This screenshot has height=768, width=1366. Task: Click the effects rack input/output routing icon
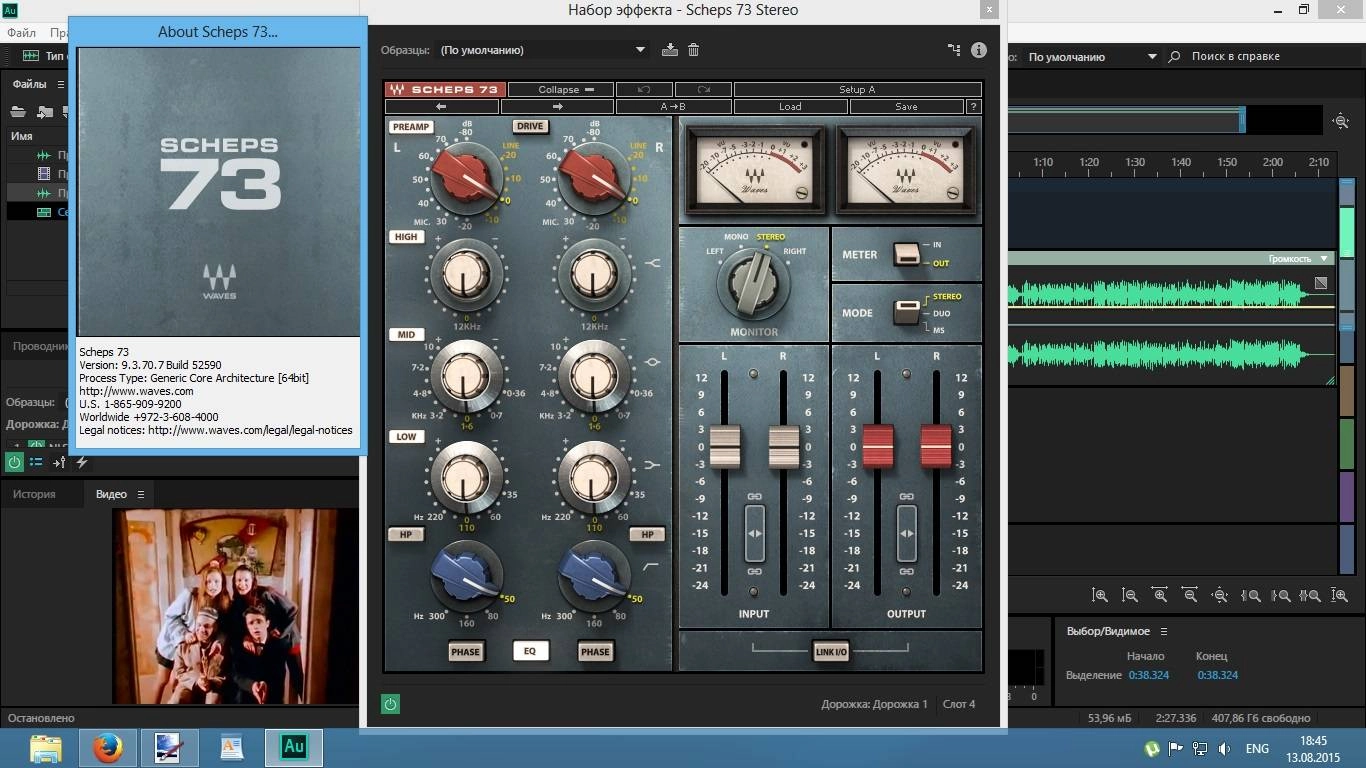[59, 462]
